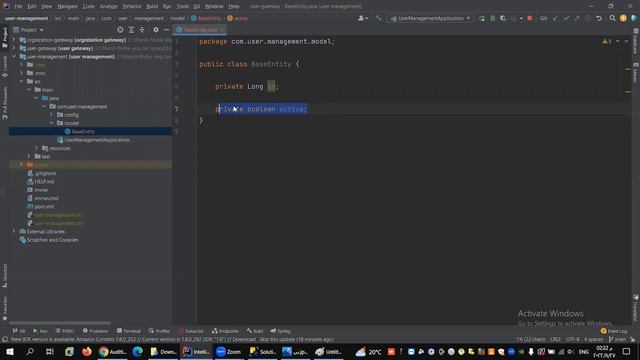Collapse the model package node
Image resolution: width=640 pixels, height=360 pixels.
point(51,123)
